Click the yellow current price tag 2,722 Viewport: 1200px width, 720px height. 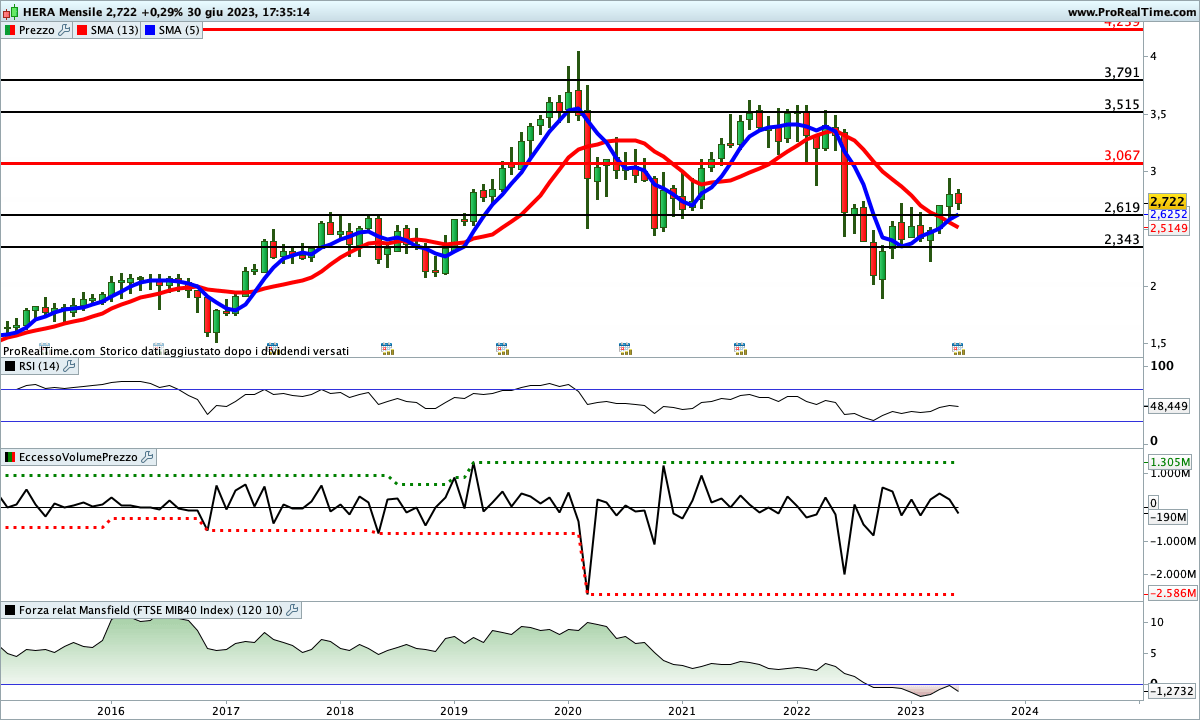1167,201
